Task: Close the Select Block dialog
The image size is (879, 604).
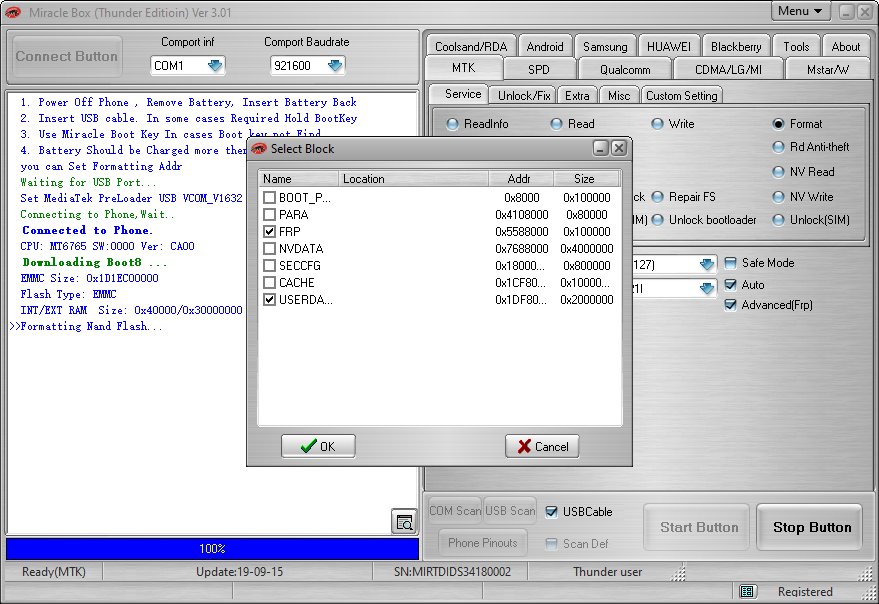Action: pos(618,148)
